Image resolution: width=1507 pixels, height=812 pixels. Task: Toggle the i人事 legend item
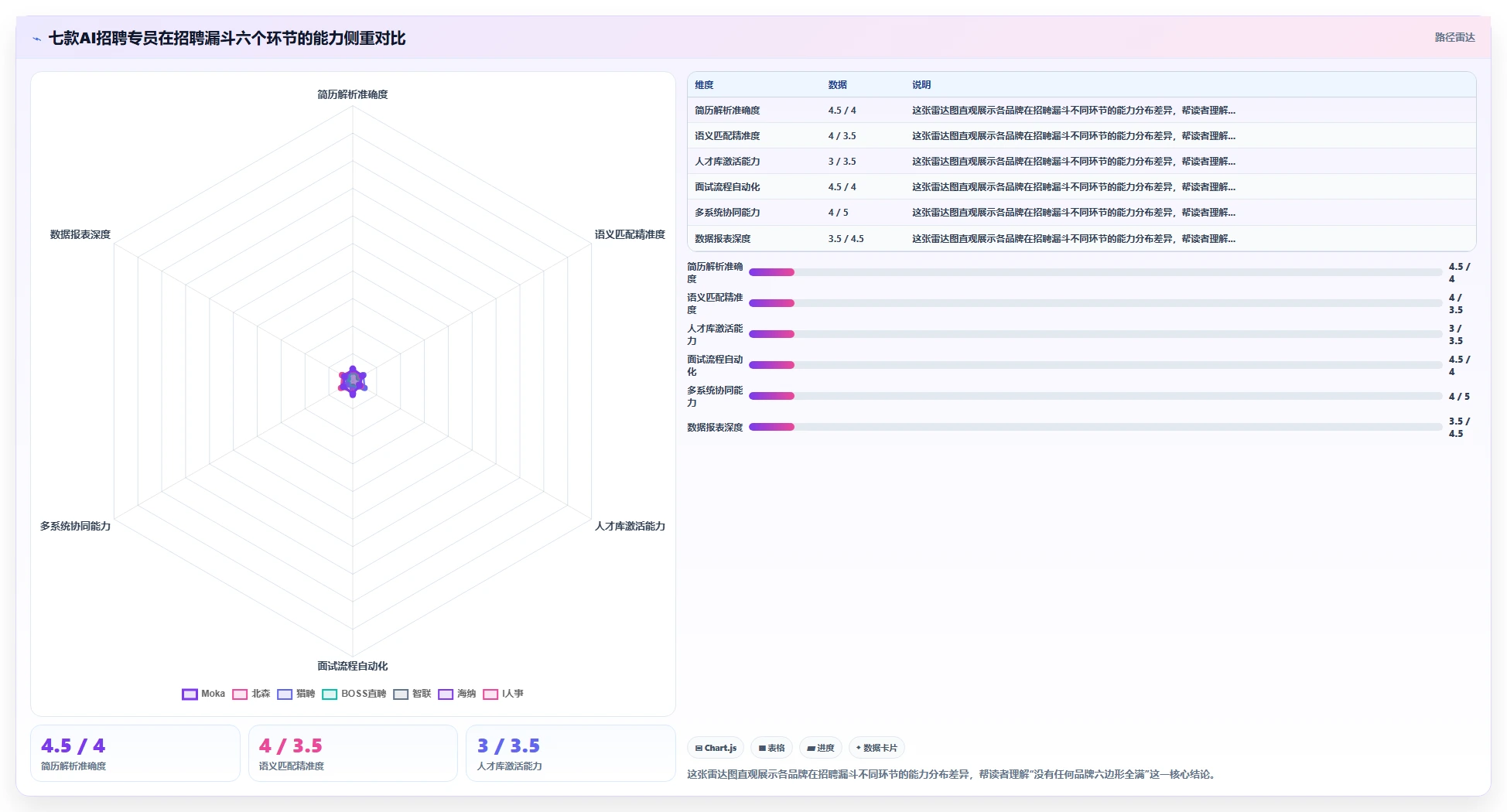pos(504,694)
